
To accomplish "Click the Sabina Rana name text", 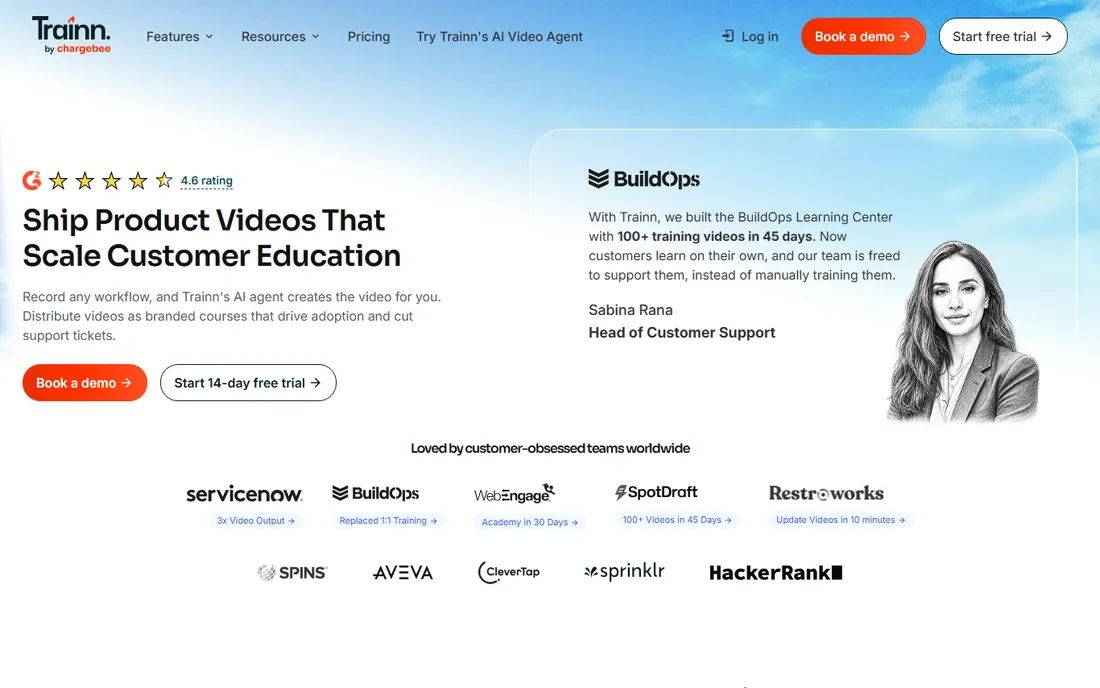I will (x=630, y=310).
